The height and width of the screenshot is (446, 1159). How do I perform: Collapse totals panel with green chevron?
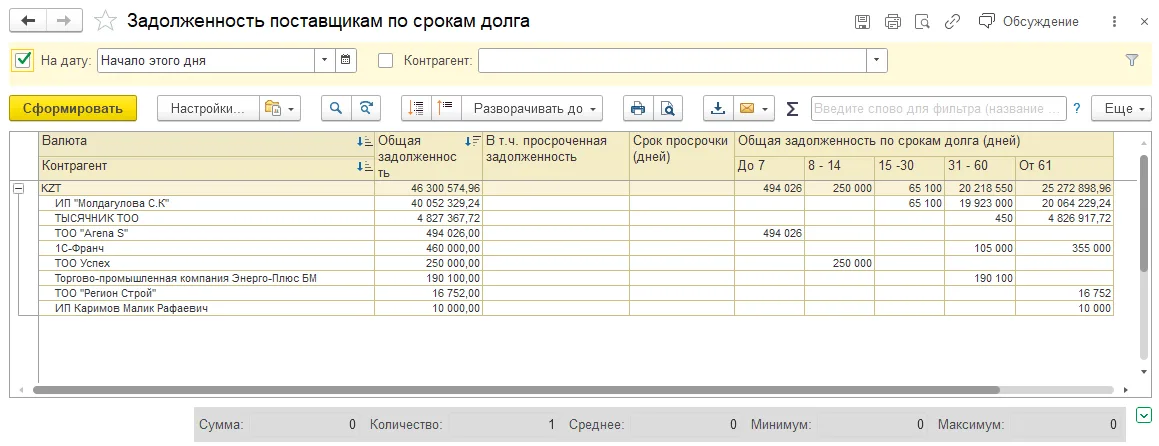(x=1143, y=415)
